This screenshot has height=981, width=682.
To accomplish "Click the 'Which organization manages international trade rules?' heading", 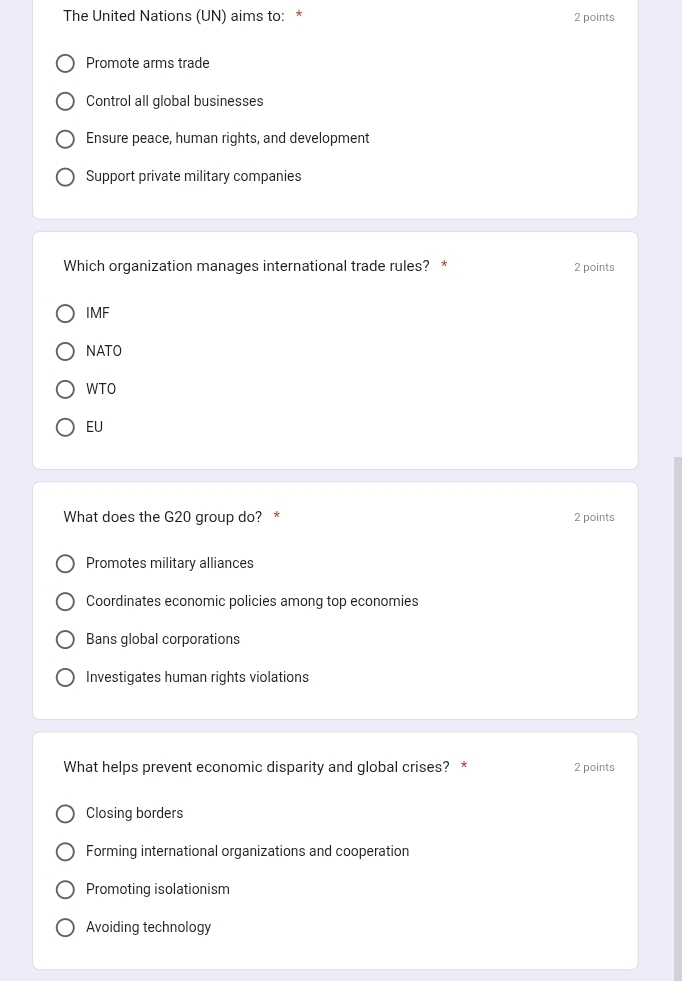I will (x=247, y=266).
